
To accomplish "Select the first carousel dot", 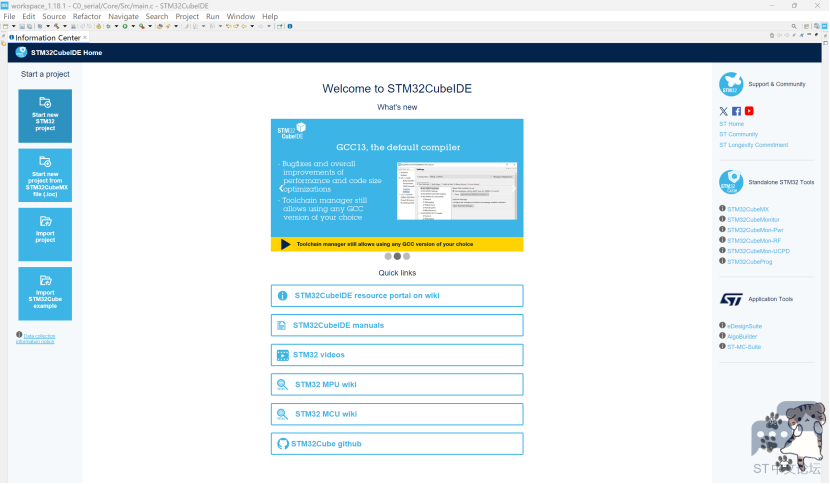I will point(388,256).
